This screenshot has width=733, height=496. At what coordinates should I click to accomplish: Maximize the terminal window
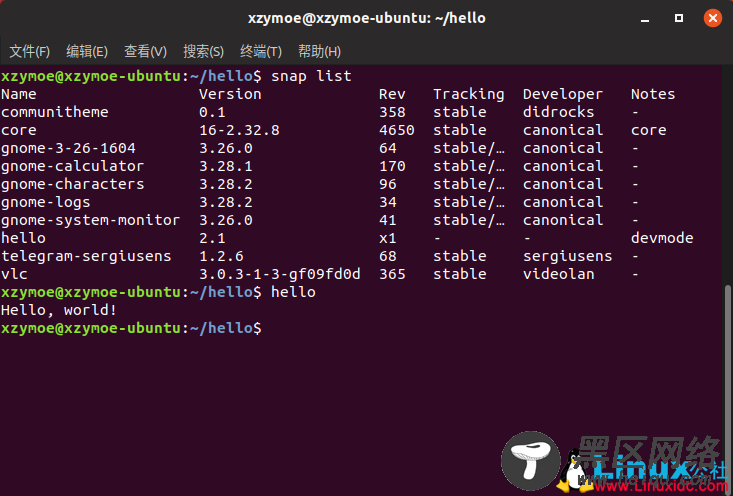point(679,18)
